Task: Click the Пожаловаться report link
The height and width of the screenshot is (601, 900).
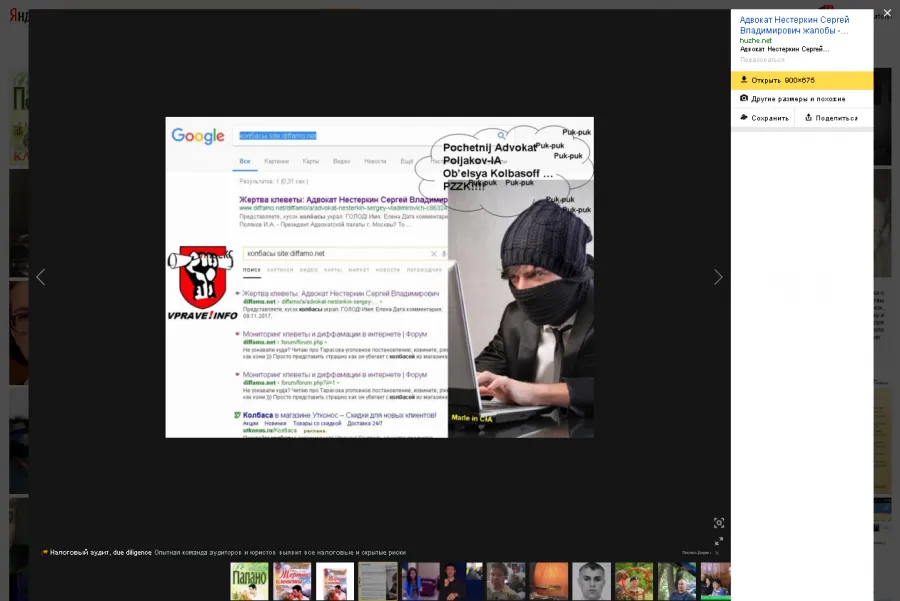Action: point(762,60)
